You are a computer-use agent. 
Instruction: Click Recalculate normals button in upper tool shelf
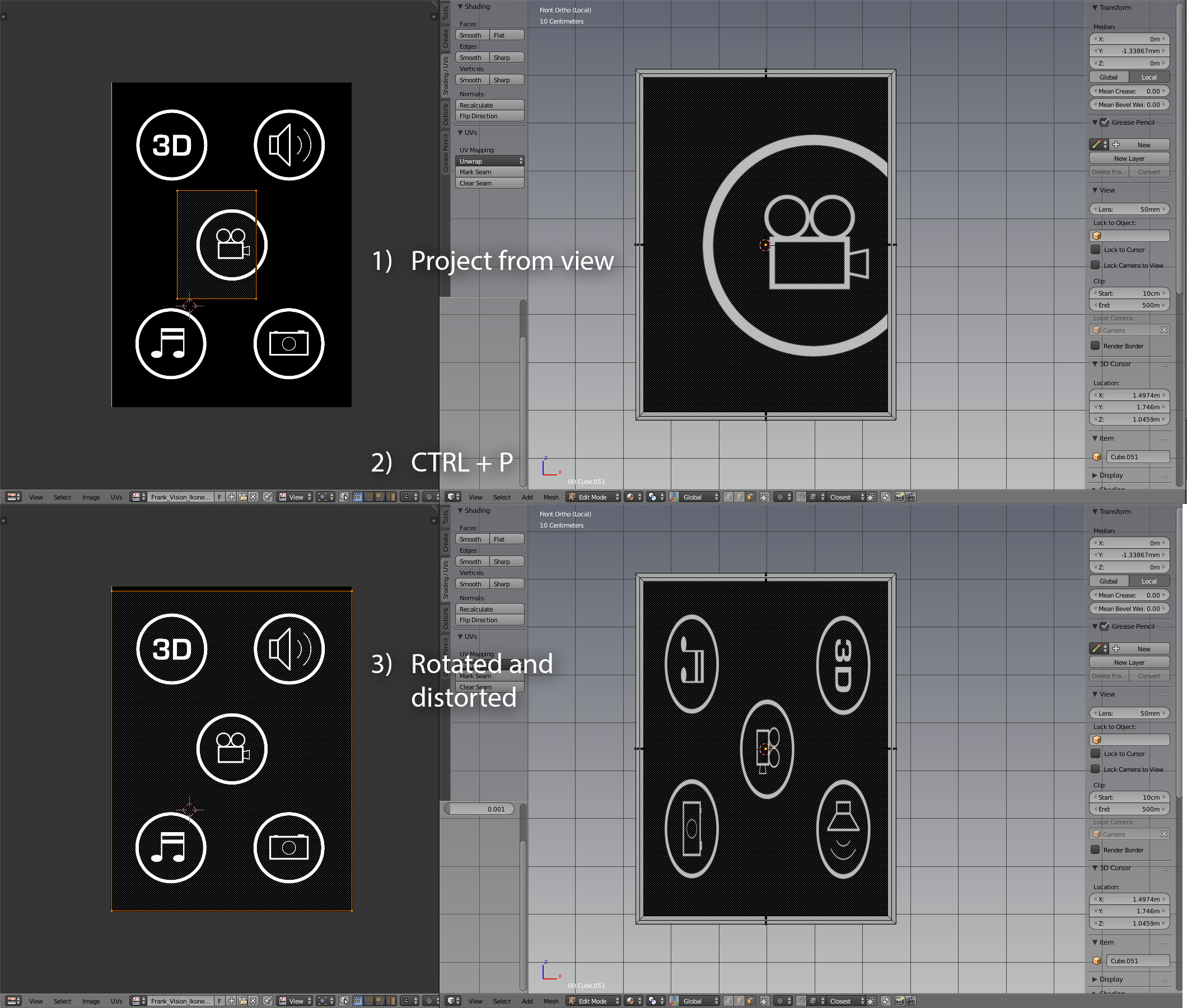(x=489, y=105)
